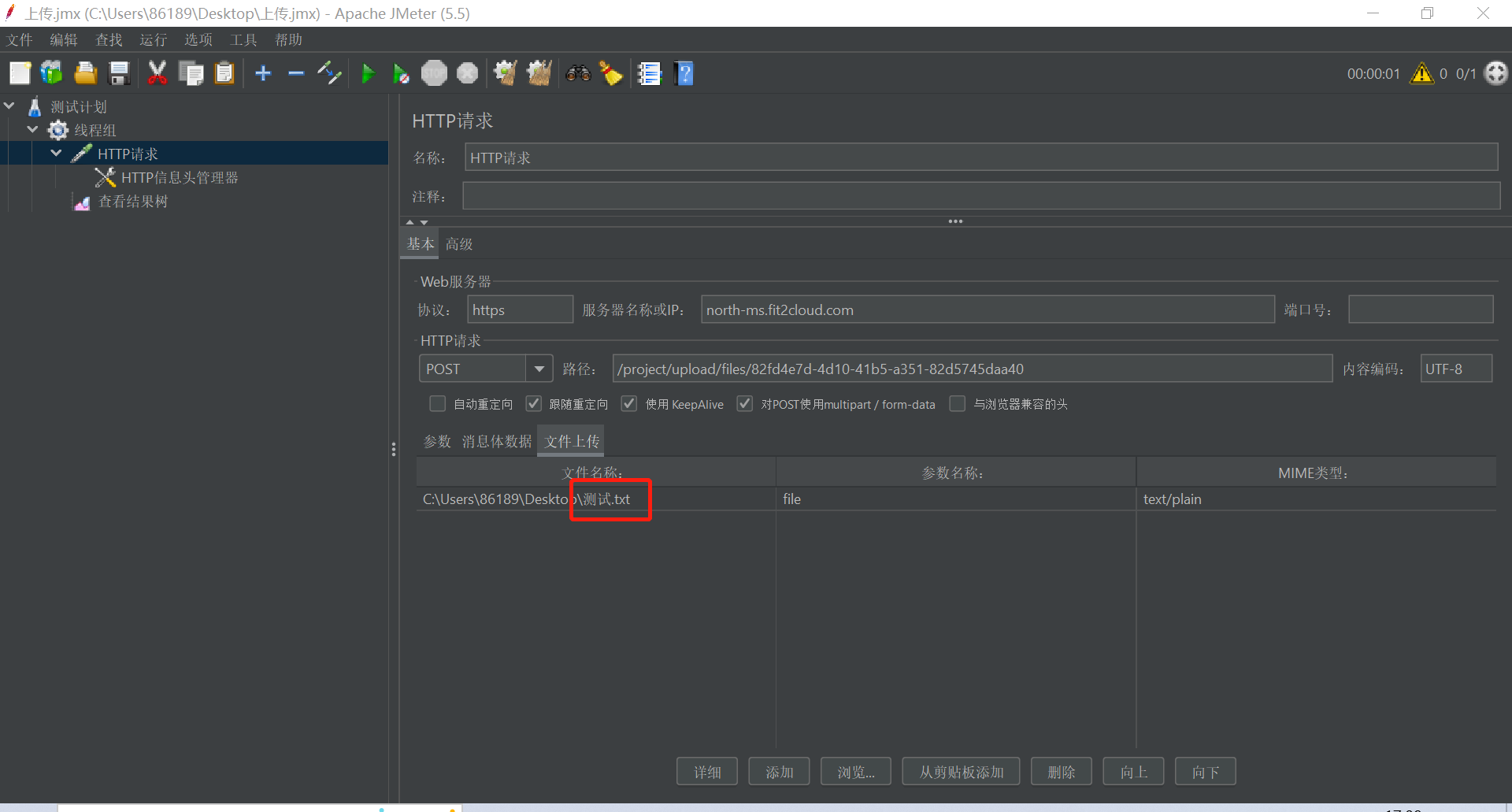Click the Stop test icon
The image size is (1512, 812).
(x=434, y=73)
